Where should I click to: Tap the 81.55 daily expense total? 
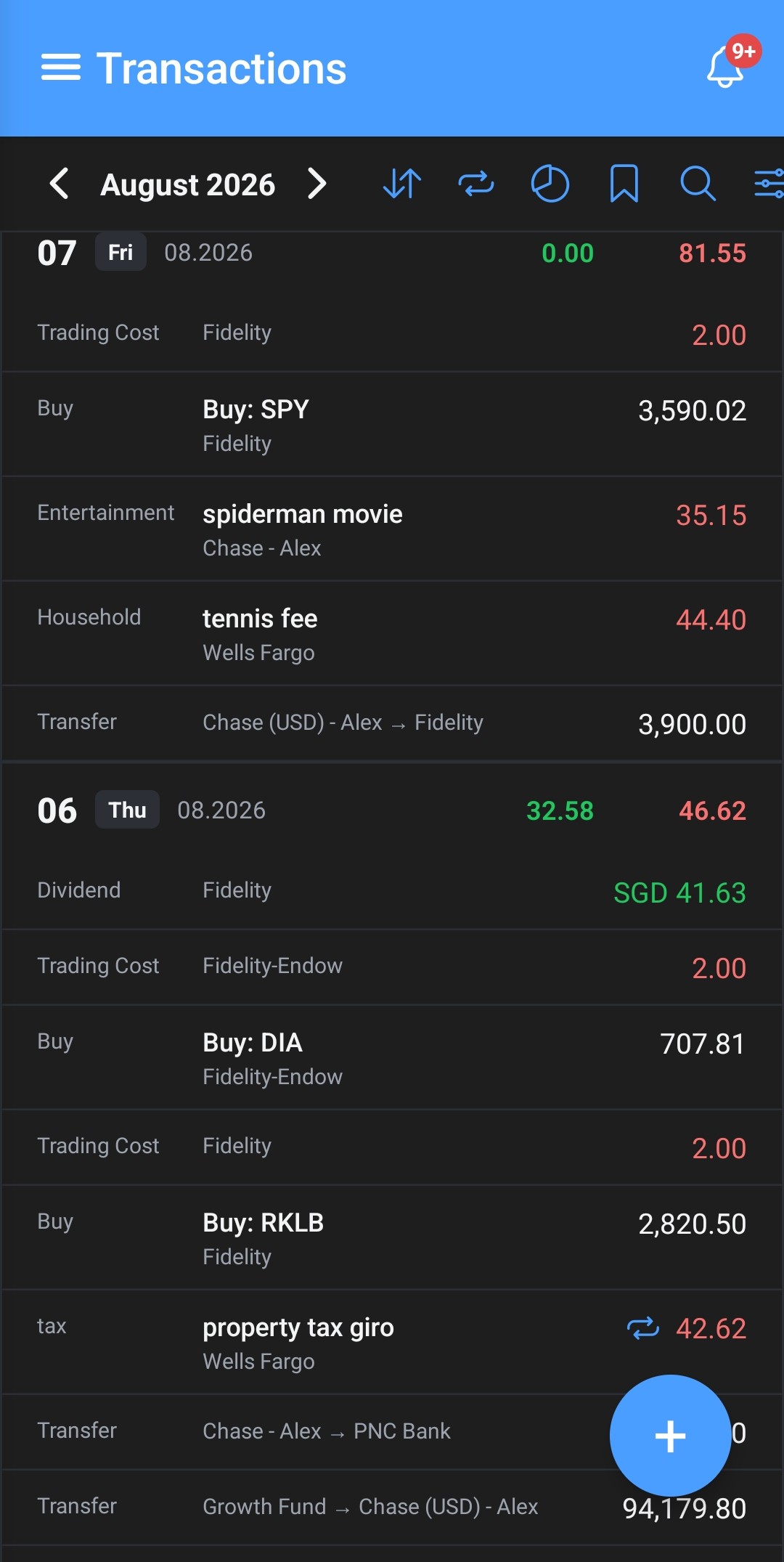(712, 253)
